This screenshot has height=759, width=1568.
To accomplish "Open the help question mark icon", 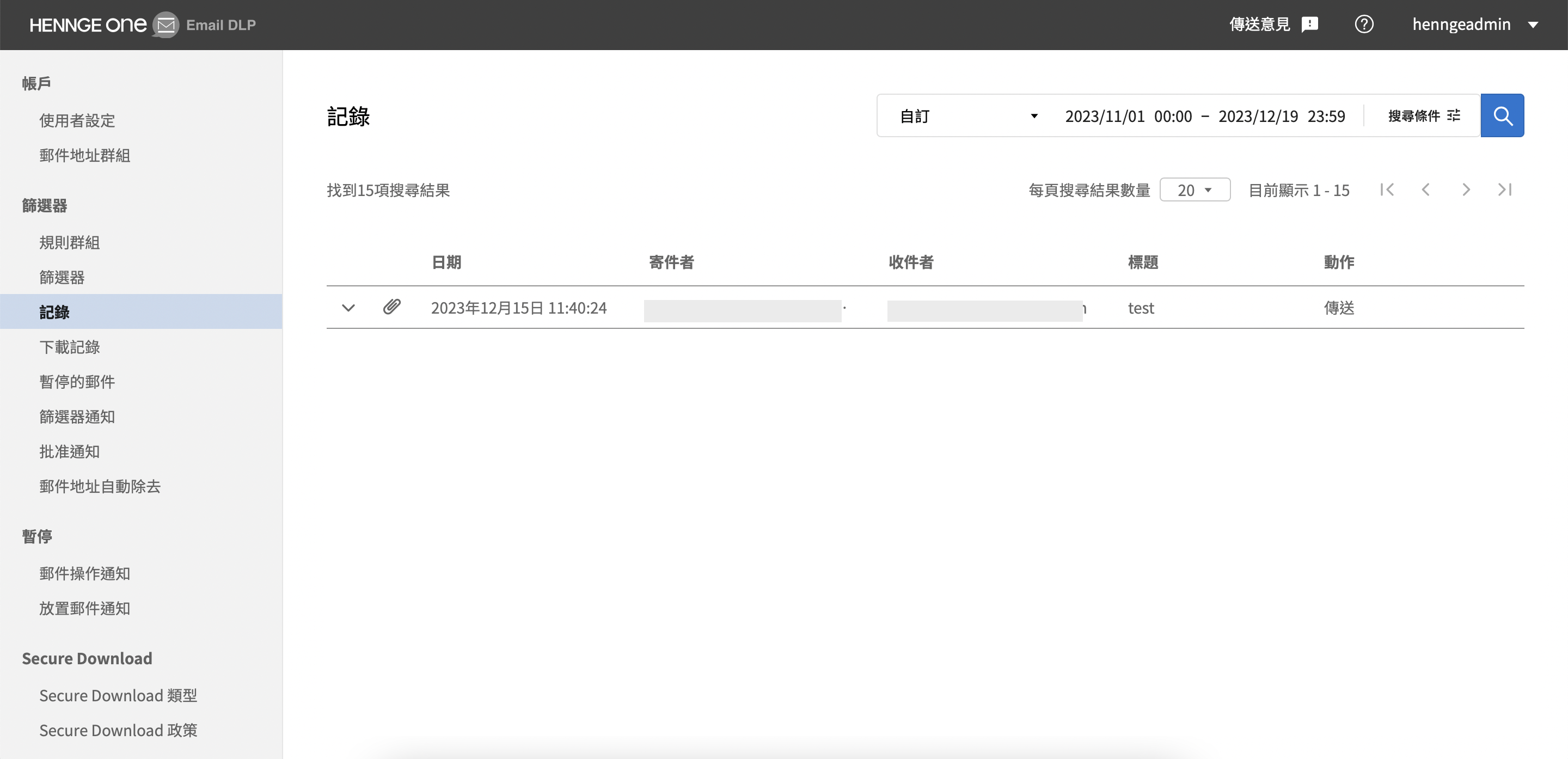I will (x=1363, y=25).
